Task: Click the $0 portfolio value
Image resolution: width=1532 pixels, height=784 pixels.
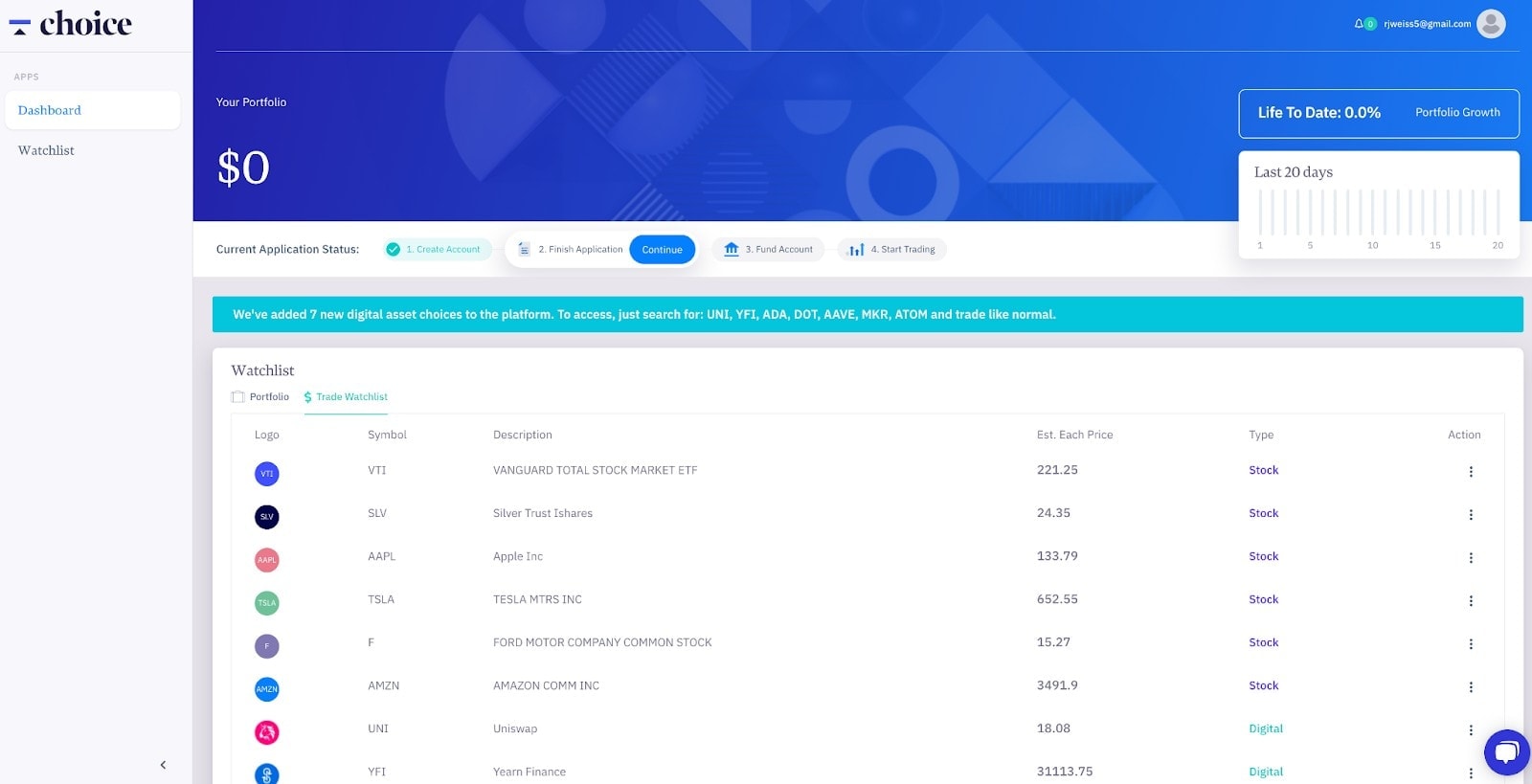Action: (243, 168)
